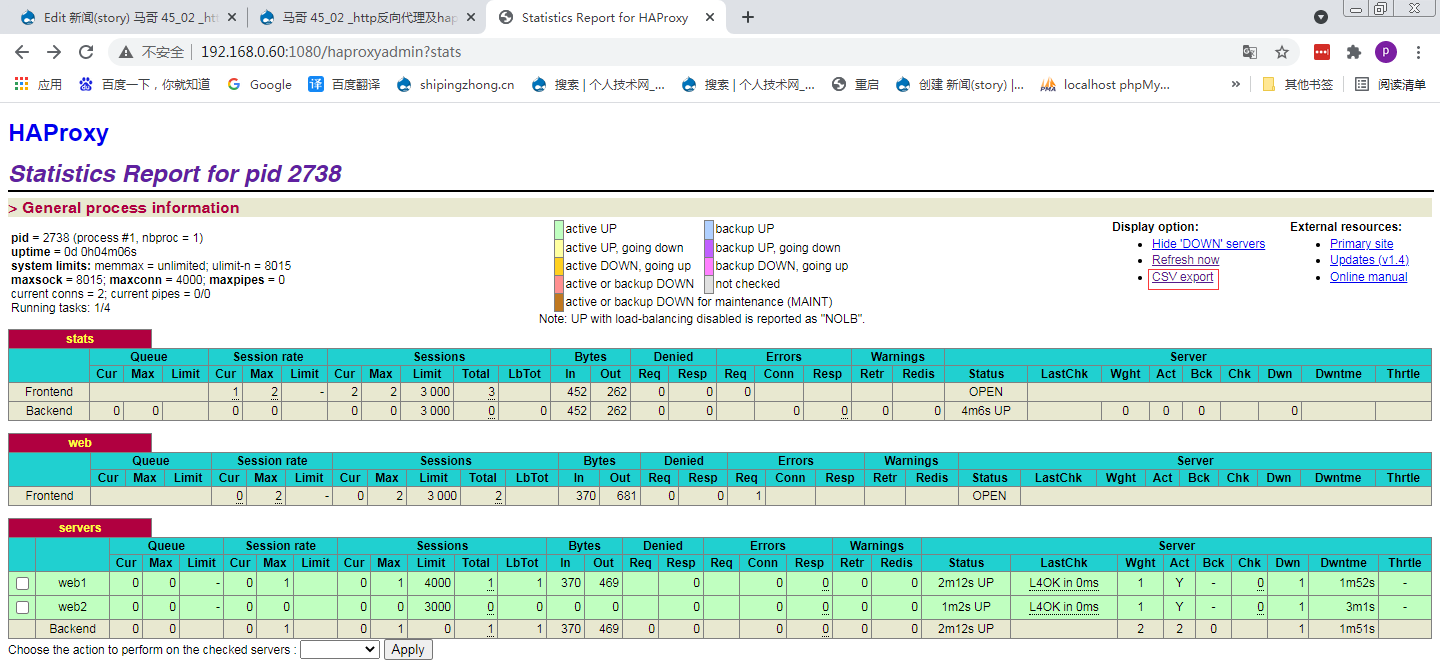Go back to the previous page

[22, 52]
